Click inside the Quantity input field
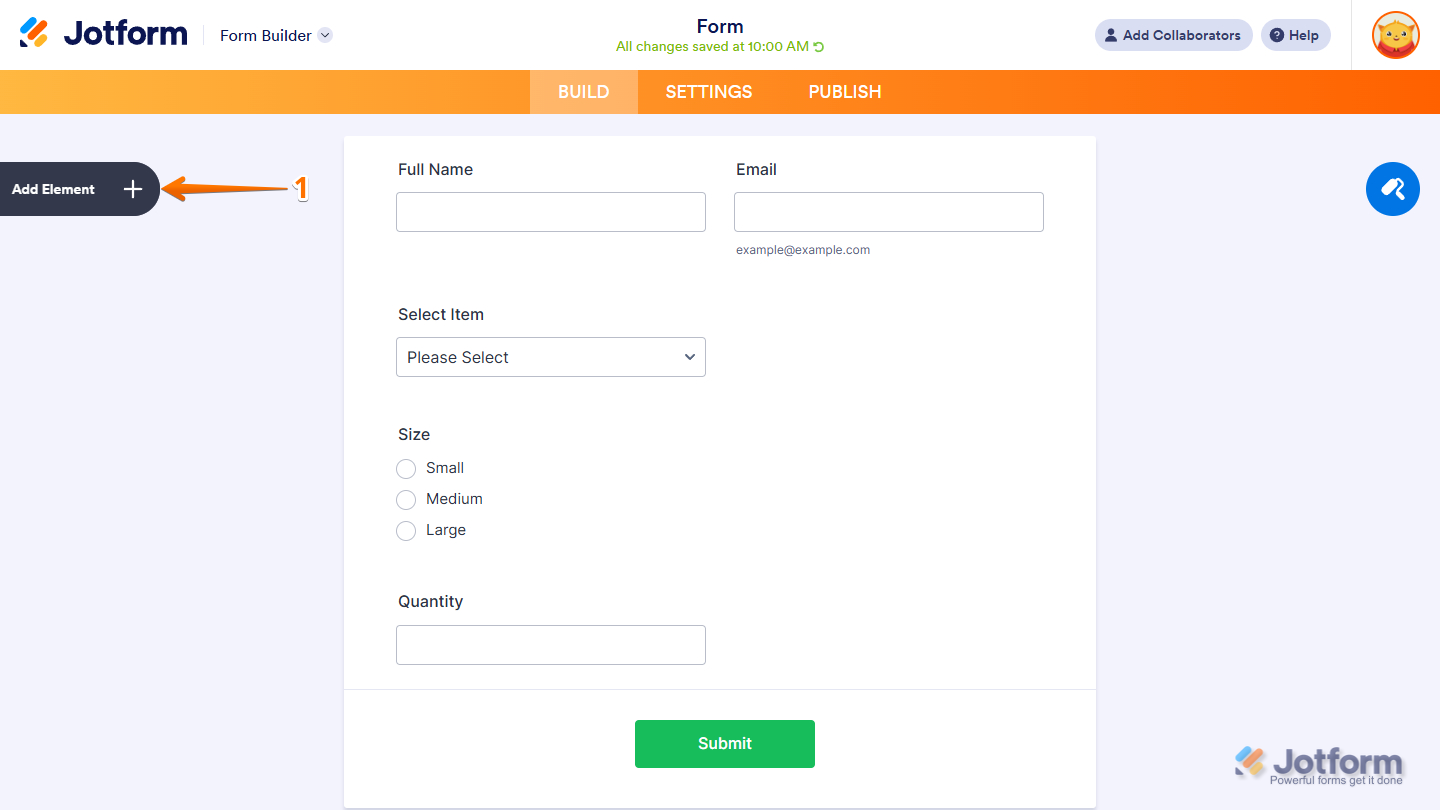 click(x=550, y=645)
